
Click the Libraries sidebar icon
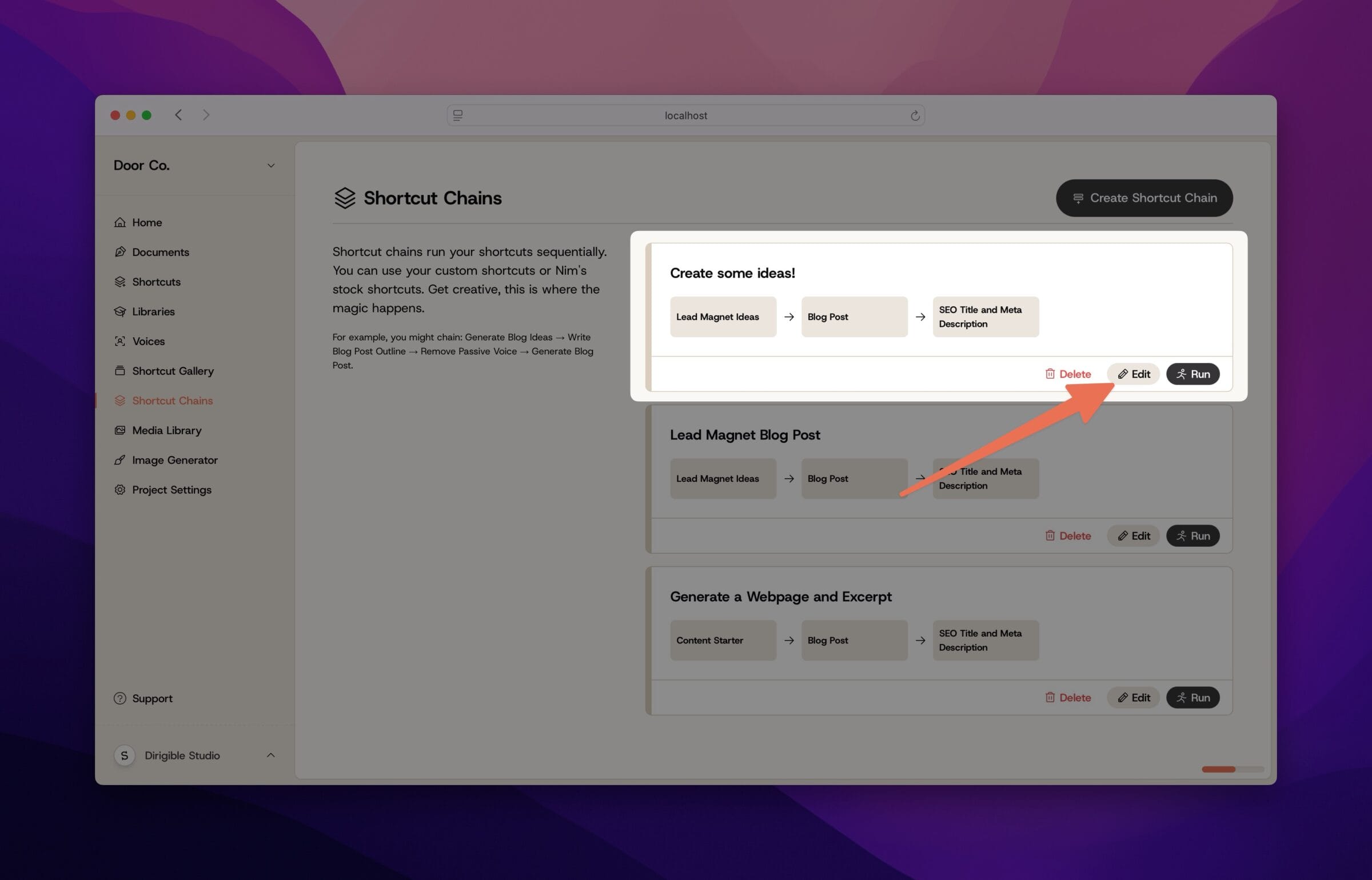point(121,311)
